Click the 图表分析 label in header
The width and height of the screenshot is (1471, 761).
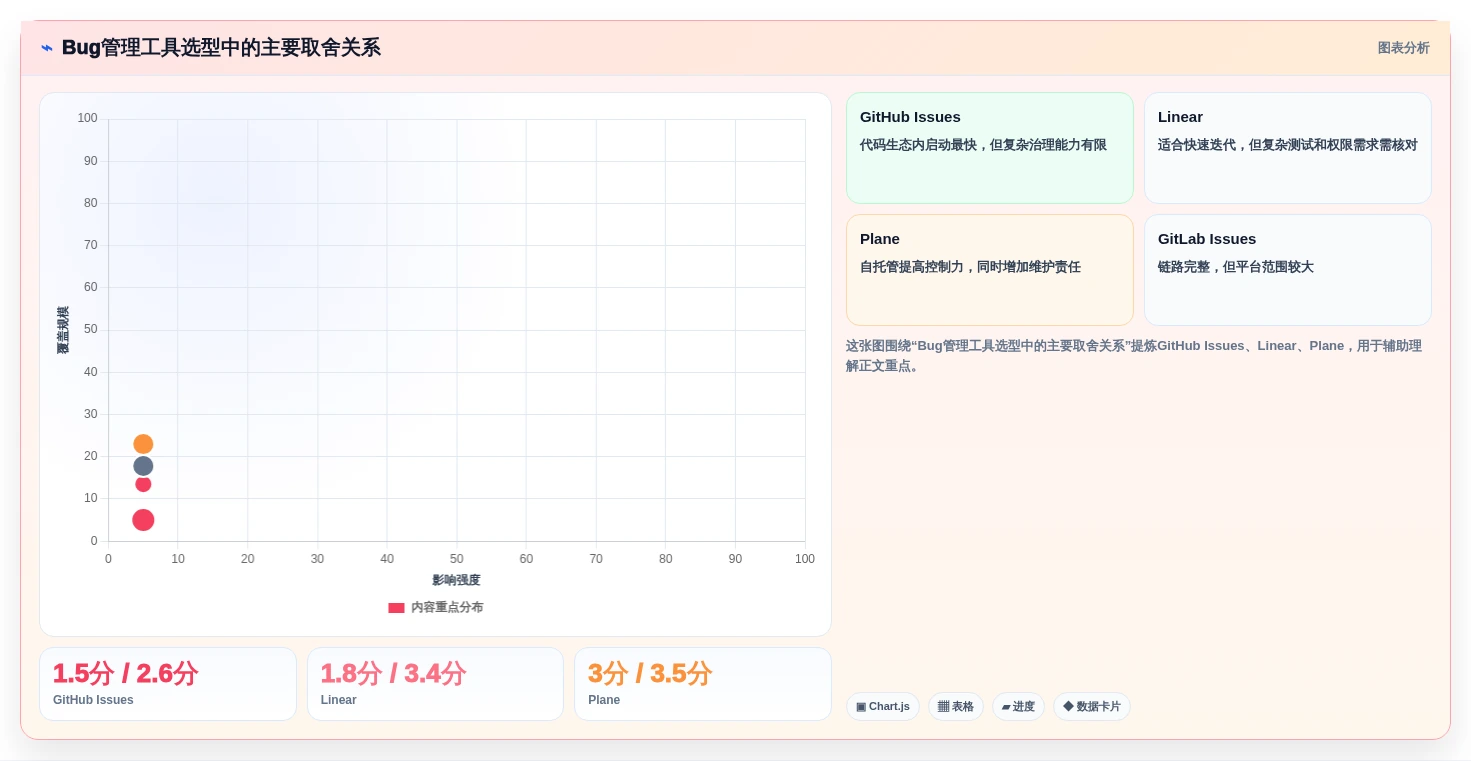tap(1403, 48)
